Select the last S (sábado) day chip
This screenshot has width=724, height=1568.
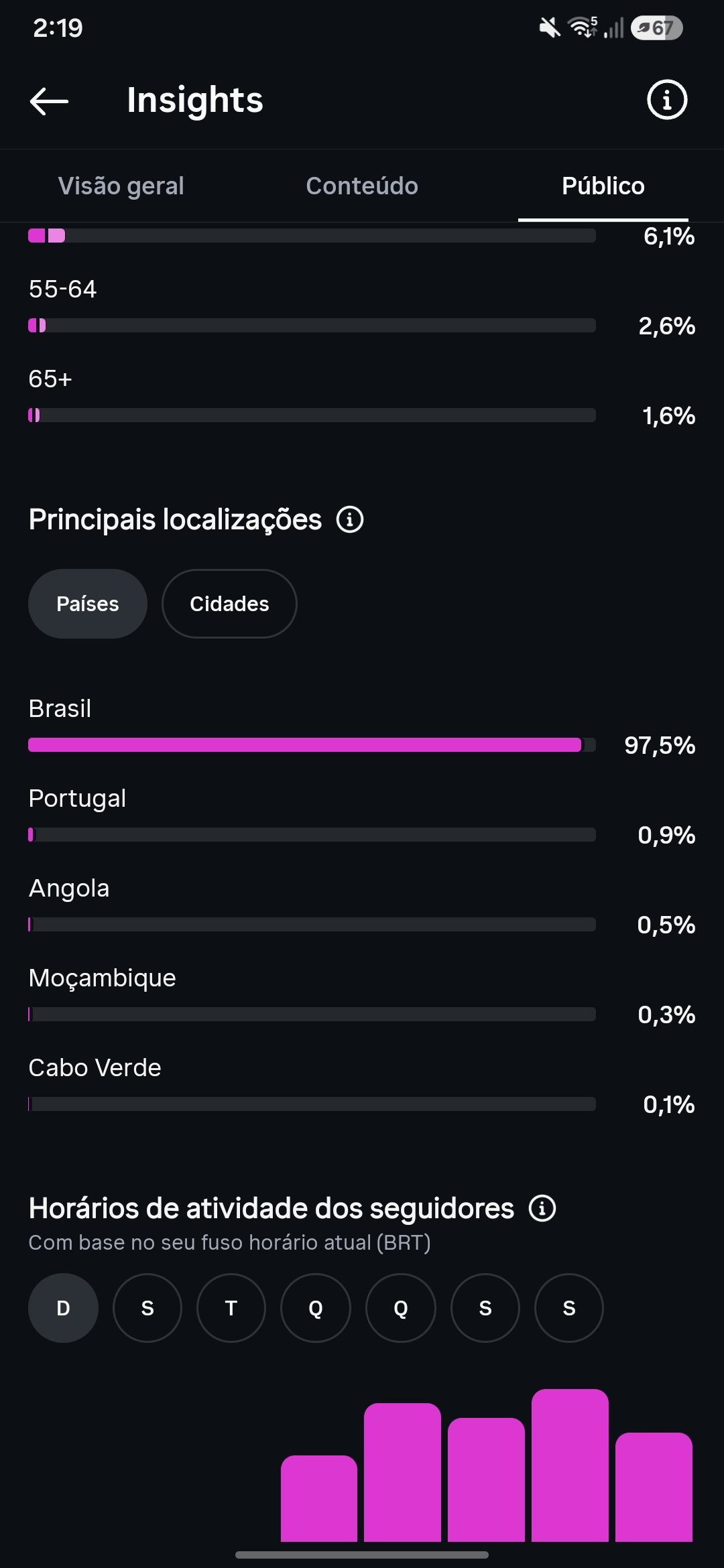click(x=569, y=1308)
